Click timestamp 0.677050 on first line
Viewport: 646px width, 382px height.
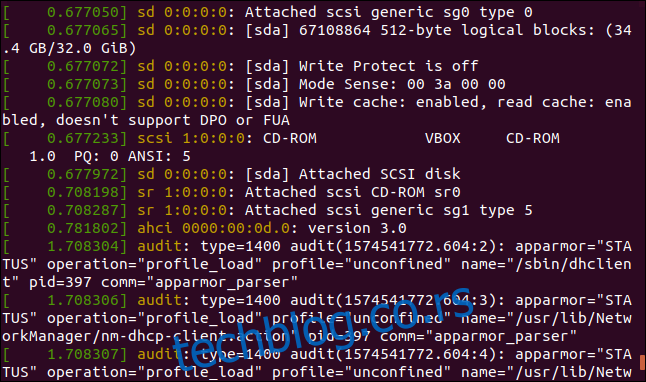coord(82,12)
